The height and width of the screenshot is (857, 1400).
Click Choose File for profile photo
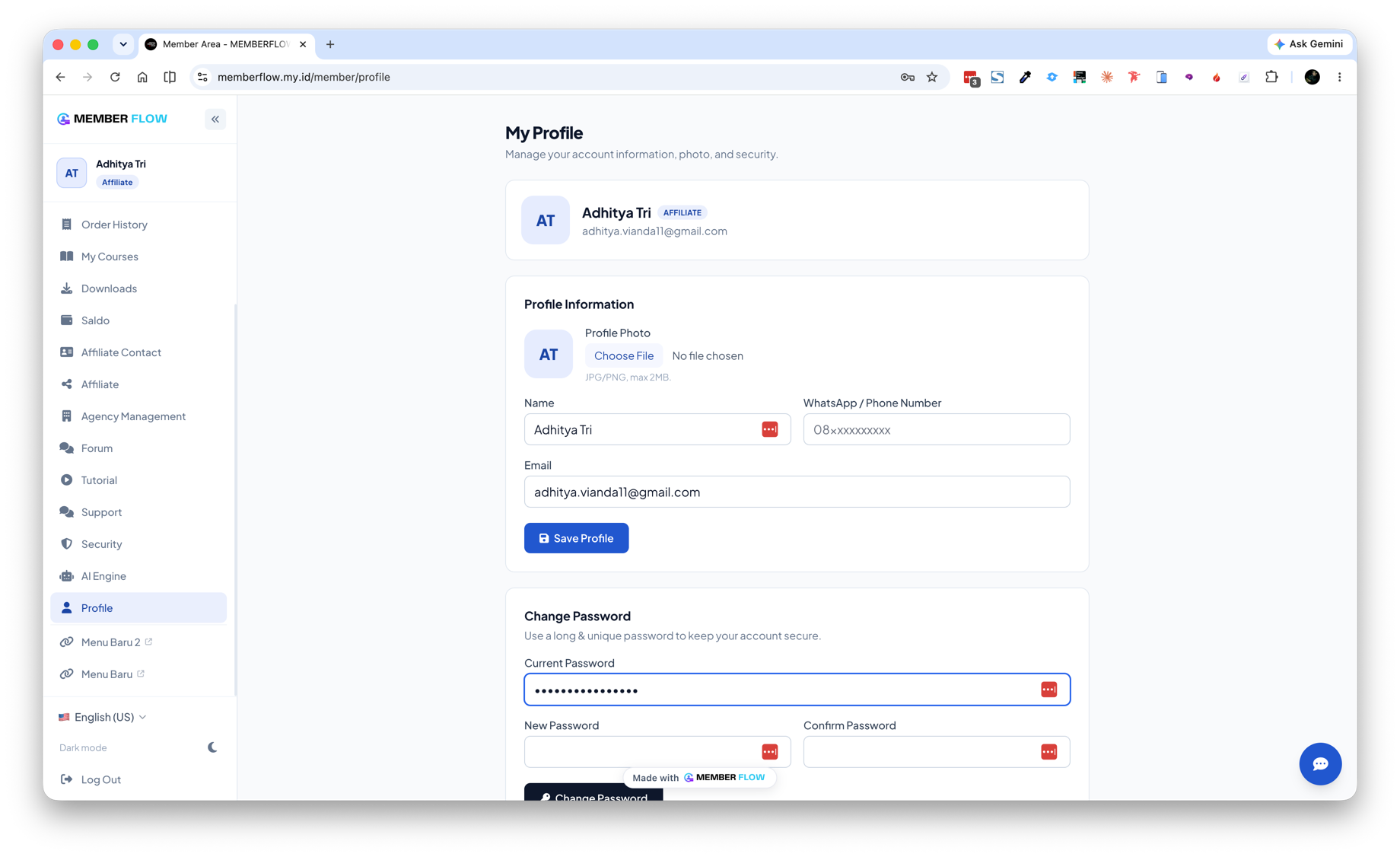[624, 355]
